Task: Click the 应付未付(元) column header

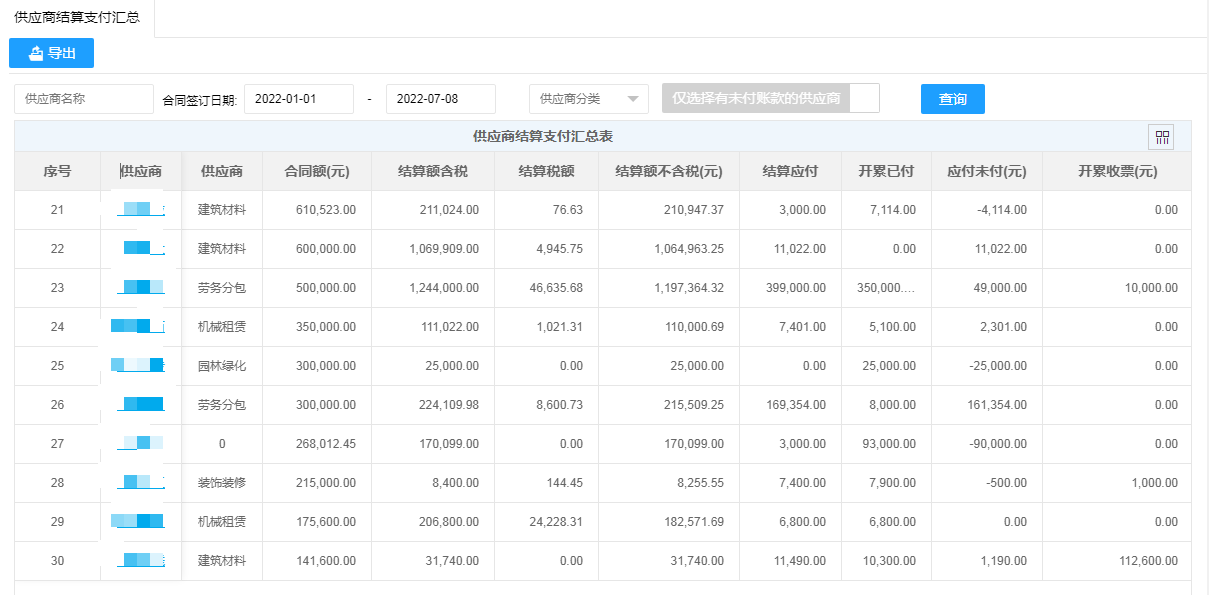Action: point(987,171)
